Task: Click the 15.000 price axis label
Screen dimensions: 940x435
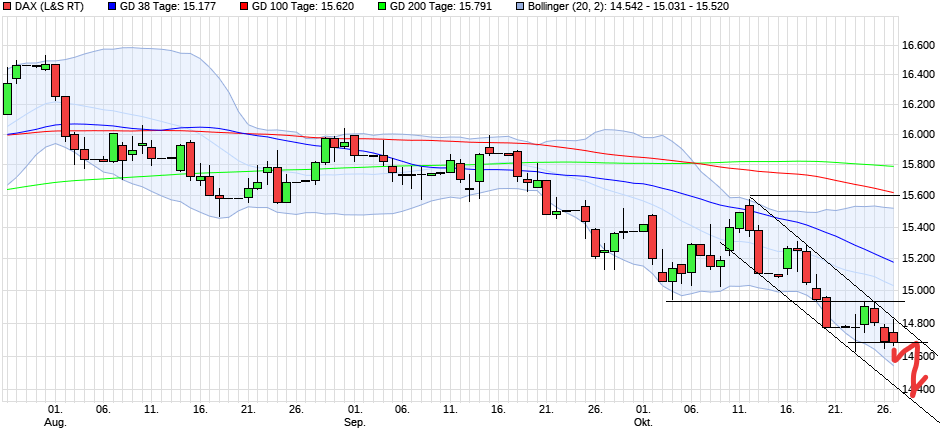Action: (917, 291)
